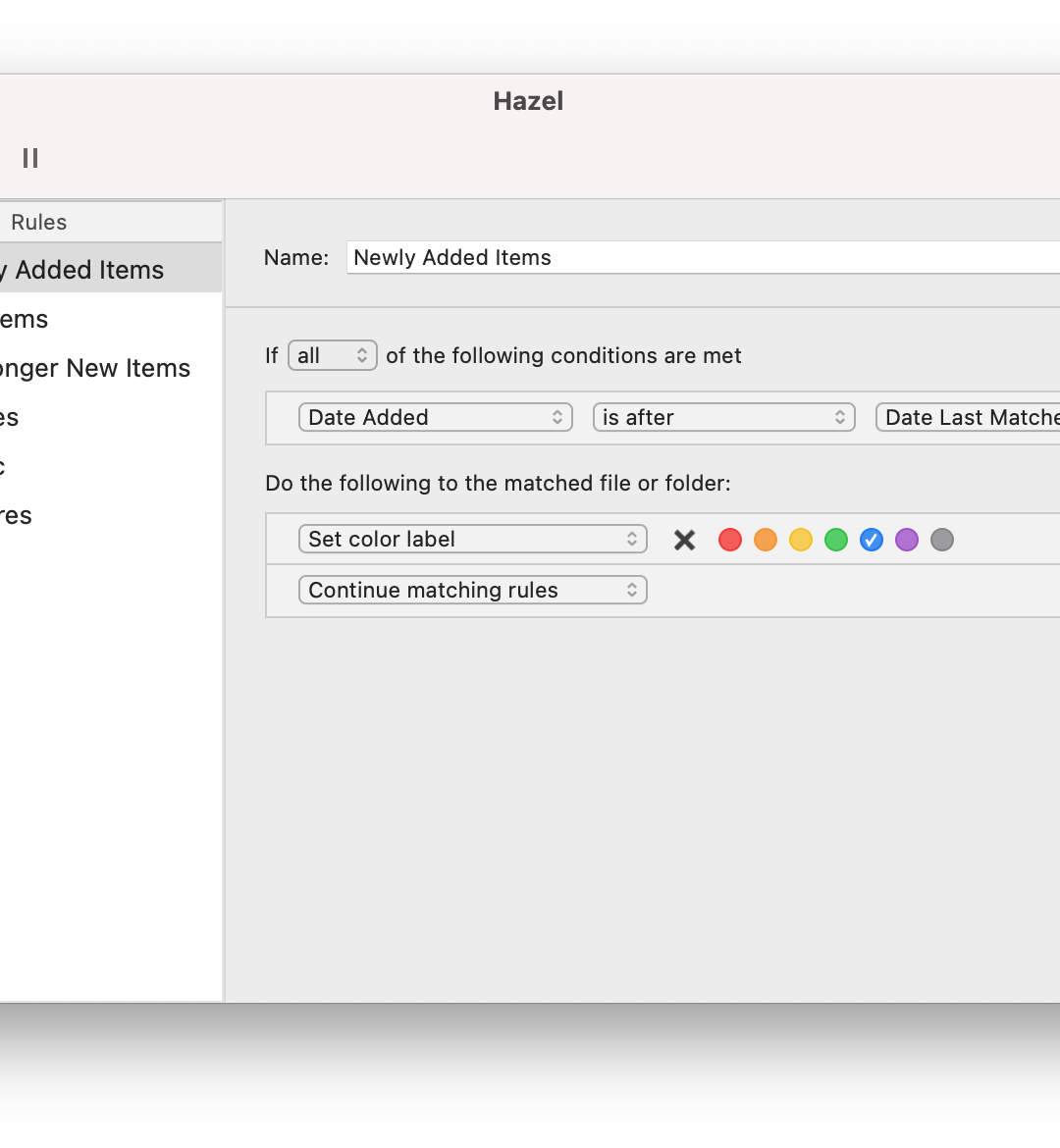Image resolution: width=1060 pixels, height=1148 pixels.
Task: Choose the purple color label
Action: [x=906, y=541]
